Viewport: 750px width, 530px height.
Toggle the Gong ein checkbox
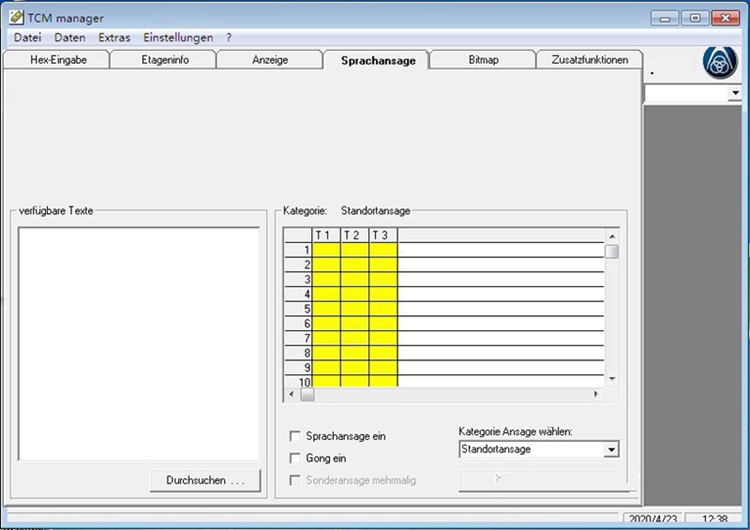[295, 458]
